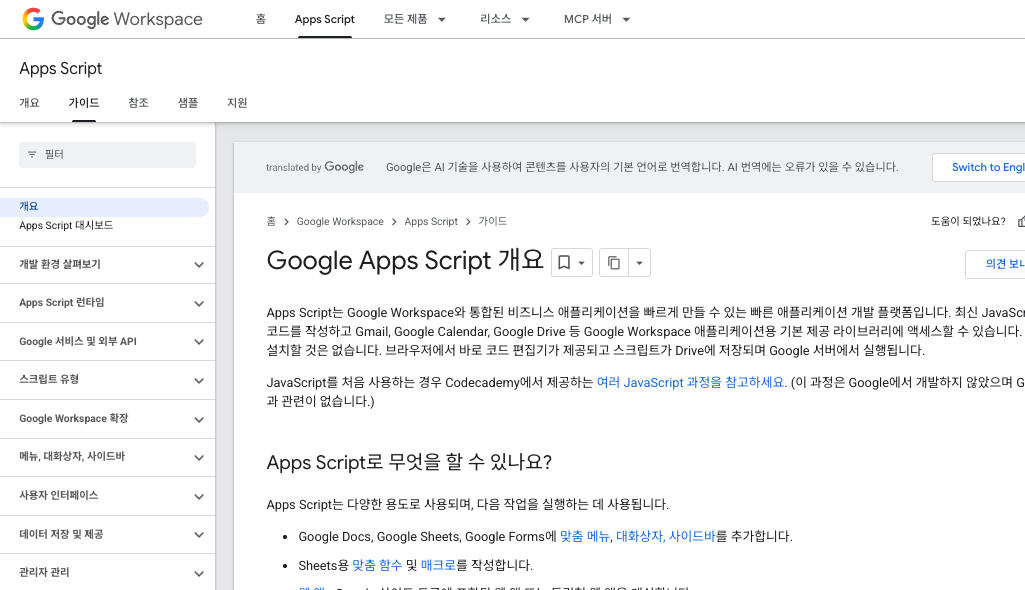Click the filter icon in sidebar search
Image resolution: width=1025 pixels, height=590 pixels.
coord(32,154)
